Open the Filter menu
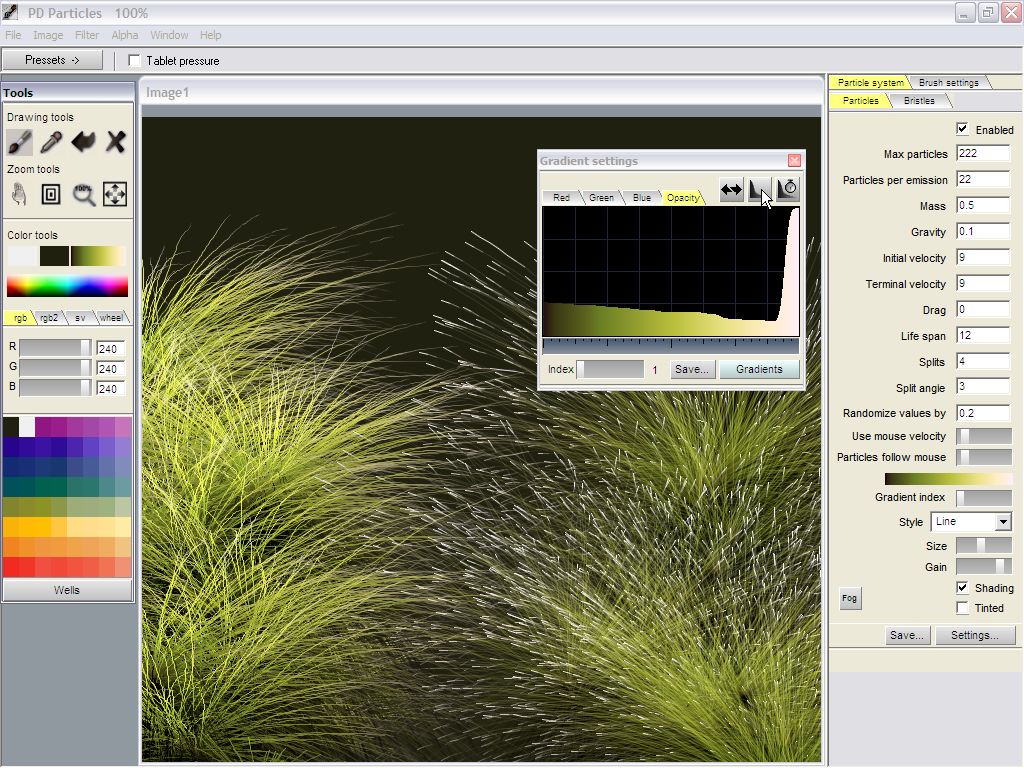The width and height of the screenshot is (1024, 768). pos(87,35)
